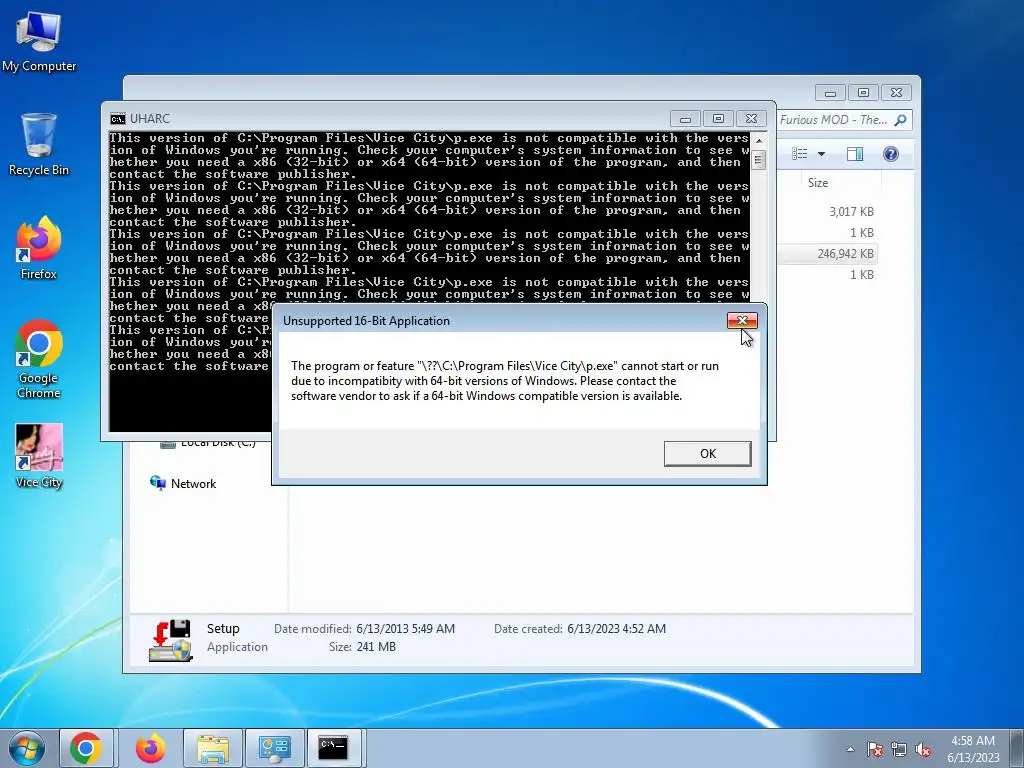
Task: Minimize the Explorer window
Action: (830, 93)
